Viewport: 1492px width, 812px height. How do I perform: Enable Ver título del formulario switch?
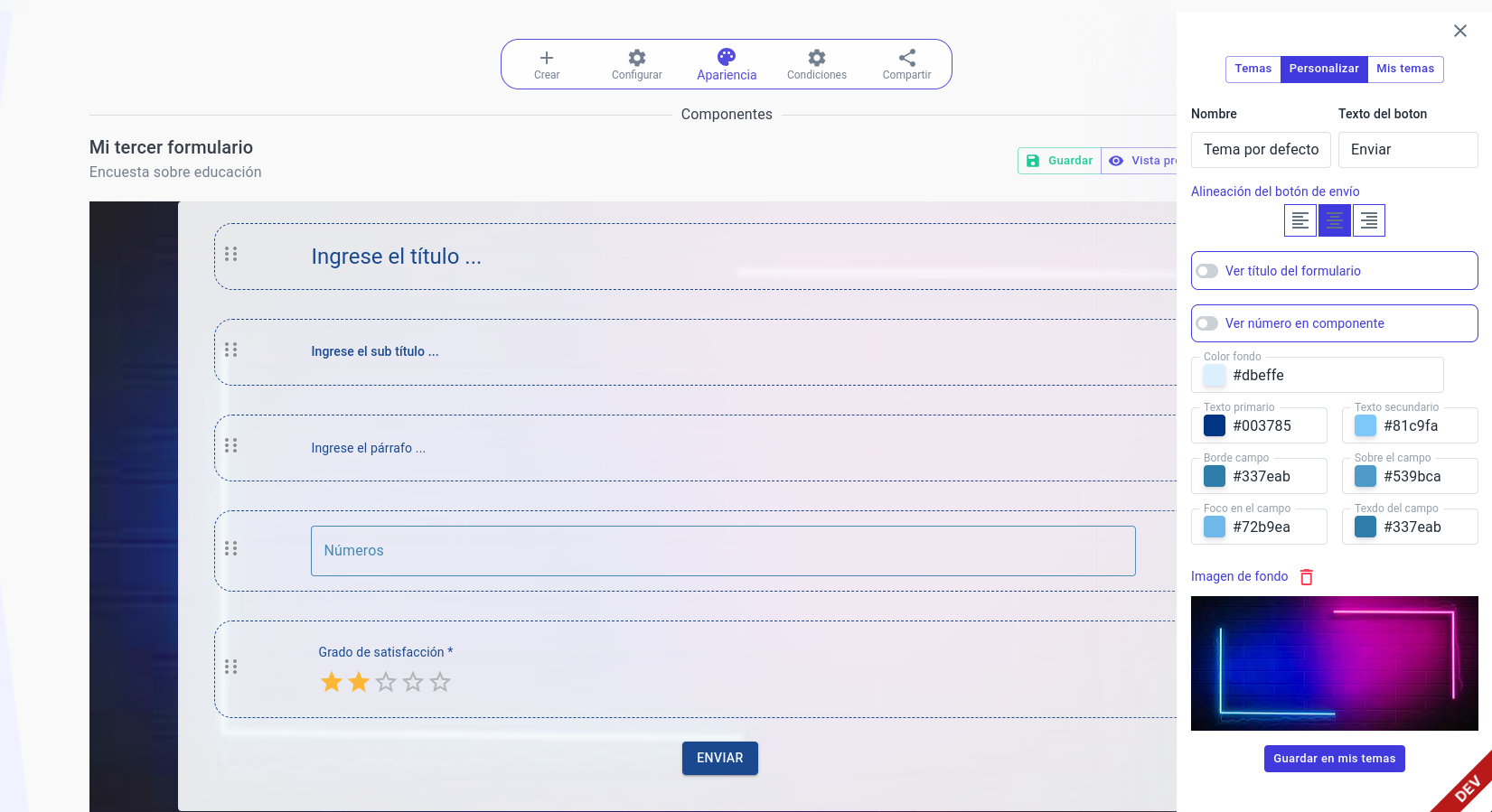[1207, 271]
